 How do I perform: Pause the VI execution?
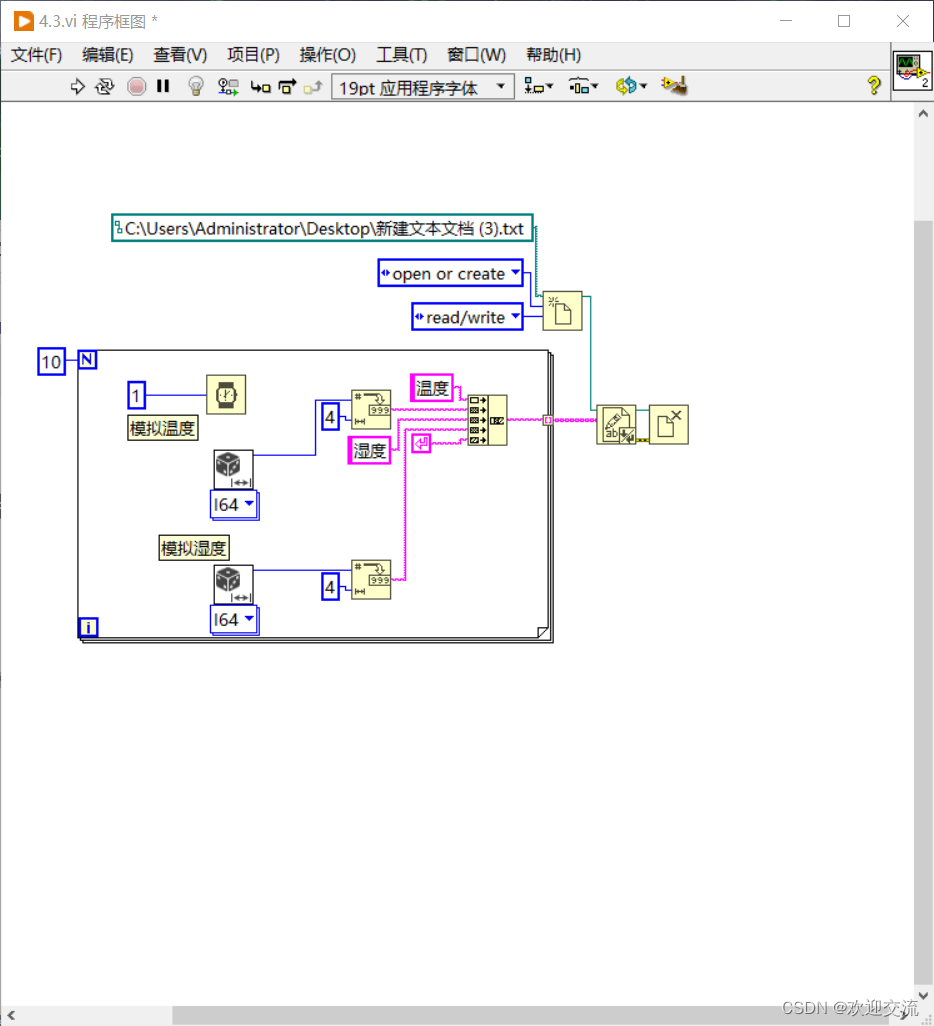[164, 86]
